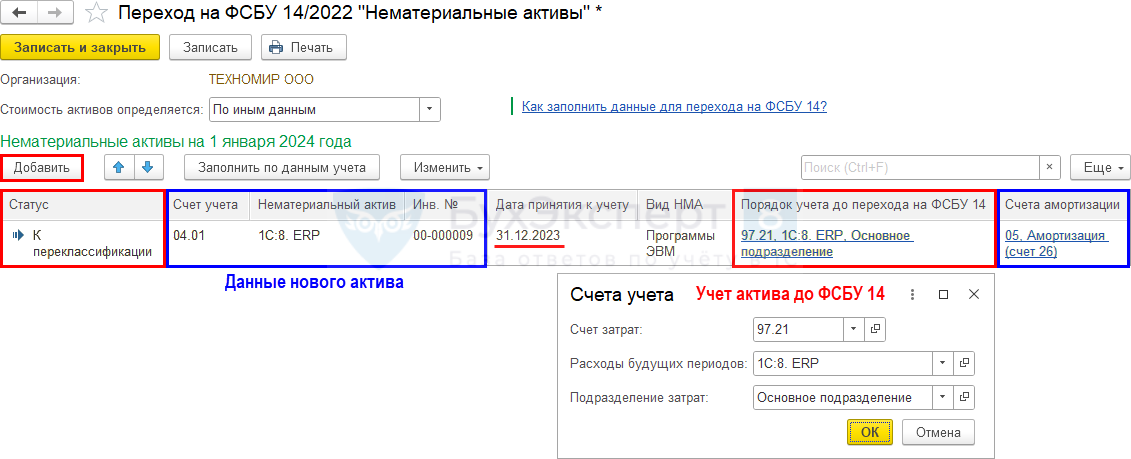Image resolution: width=1131 pixels, height=459 pixels.
Task: Open the Еще menu
Action: point(1099,168)
